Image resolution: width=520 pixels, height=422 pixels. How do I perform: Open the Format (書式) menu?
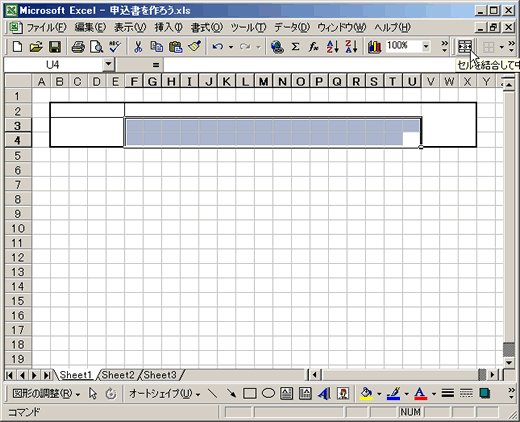point(207,27)
